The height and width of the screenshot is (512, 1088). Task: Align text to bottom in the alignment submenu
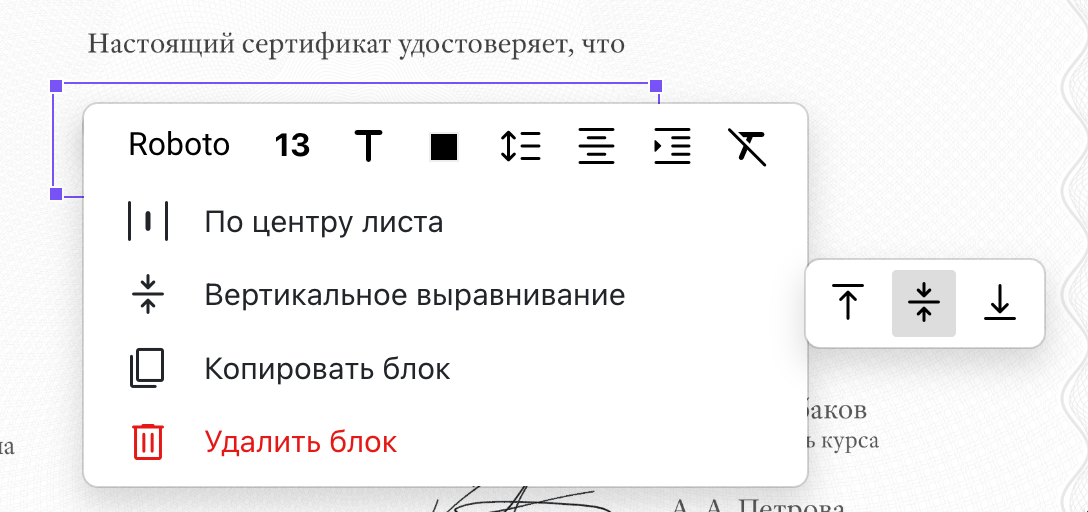1000,303
